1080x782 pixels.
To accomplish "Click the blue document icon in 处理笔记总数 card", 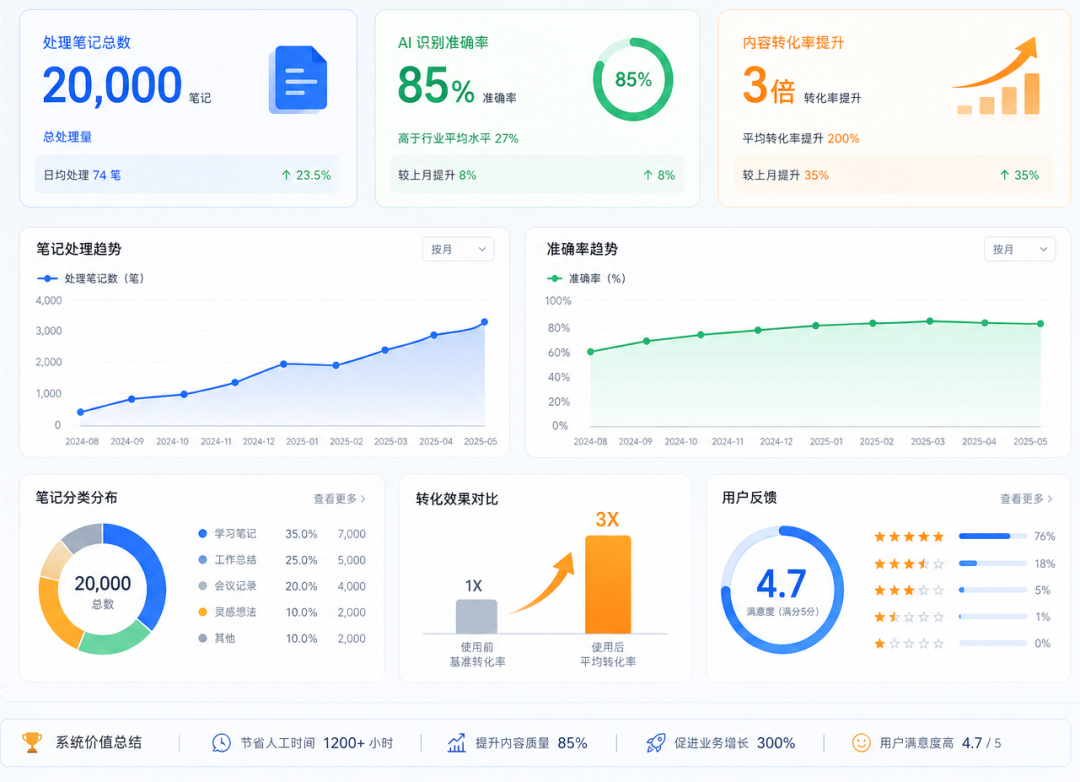I will point(298,79).
